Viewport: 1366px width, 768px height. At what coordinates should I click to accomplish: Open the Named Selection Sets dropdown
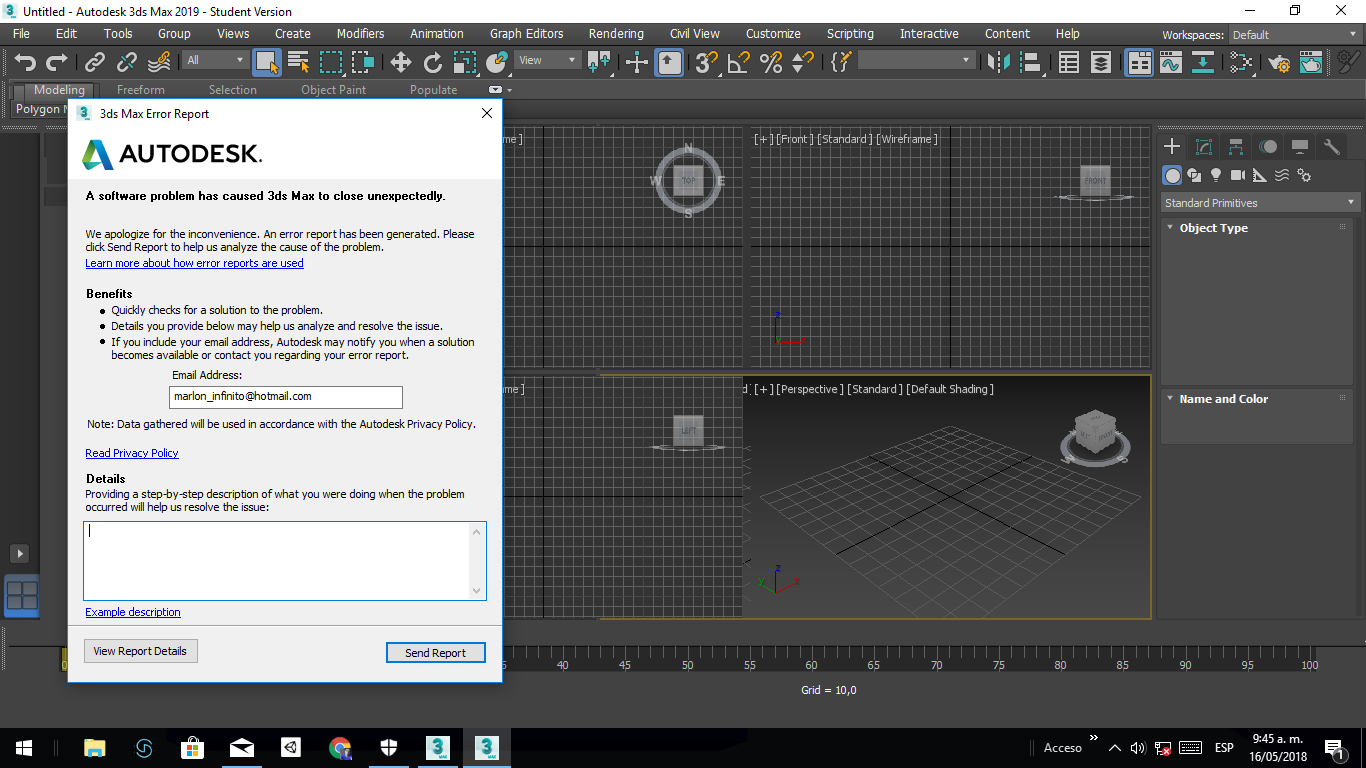[x=916, y=60]
